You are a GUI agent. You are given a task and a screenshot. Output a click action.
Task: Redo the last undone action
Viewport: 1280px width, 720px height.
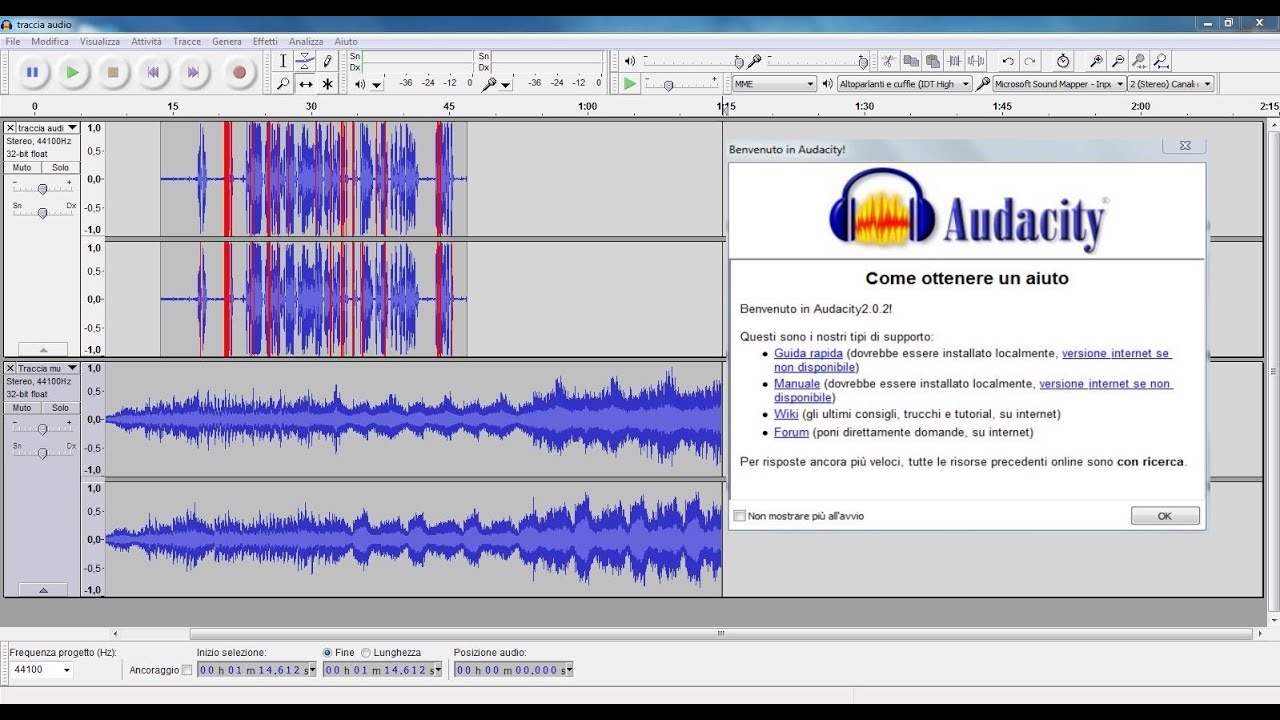tap(1030, 61)
